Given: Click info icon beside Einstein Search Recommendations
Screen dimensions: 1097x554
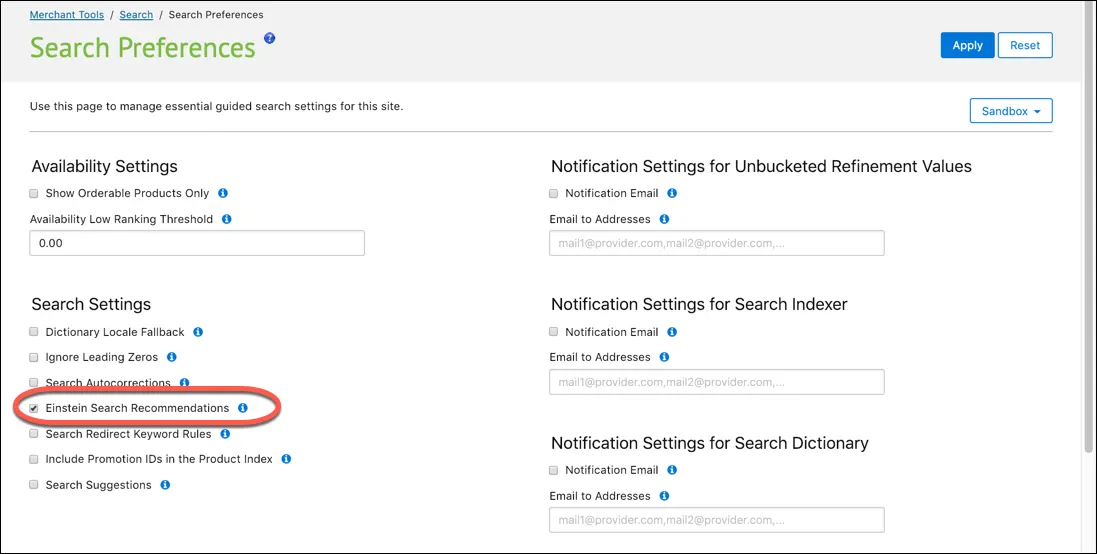Looking at the screenshot, I should [243, 408].
